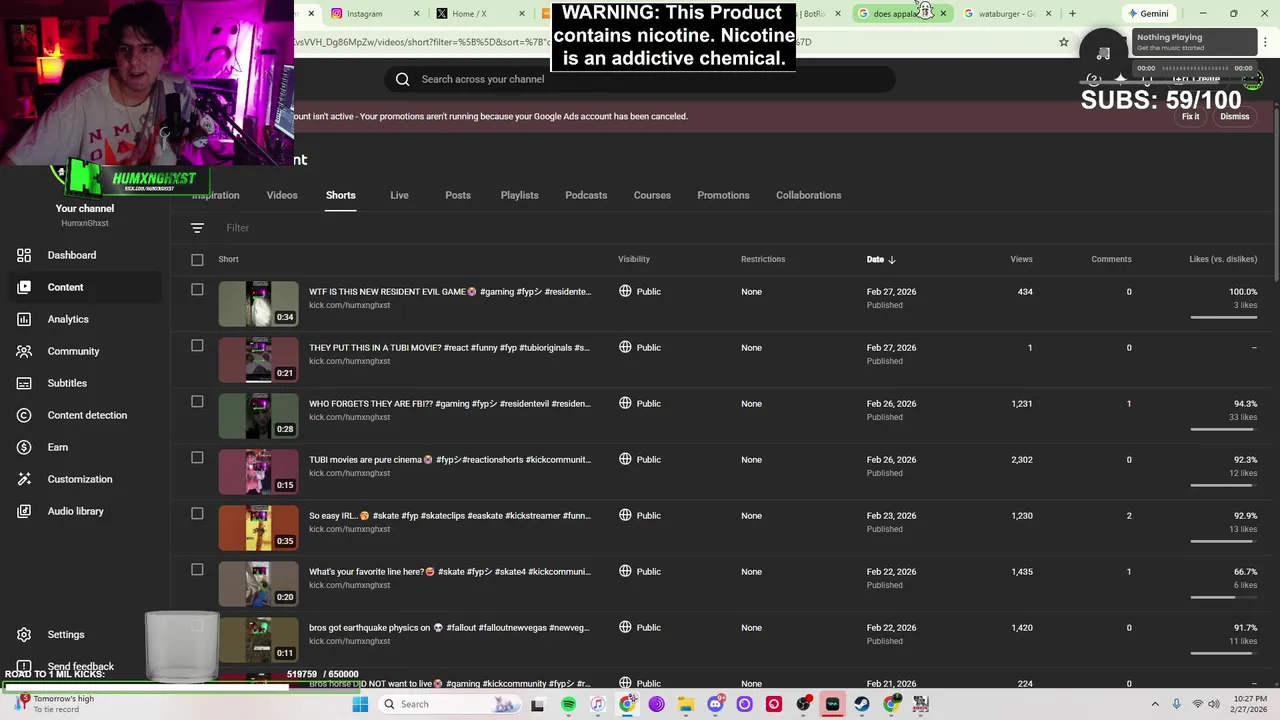The height and width of the screenshot is (720, 1280).
Task: Click the filter lines icon
Action: [197, 228]
